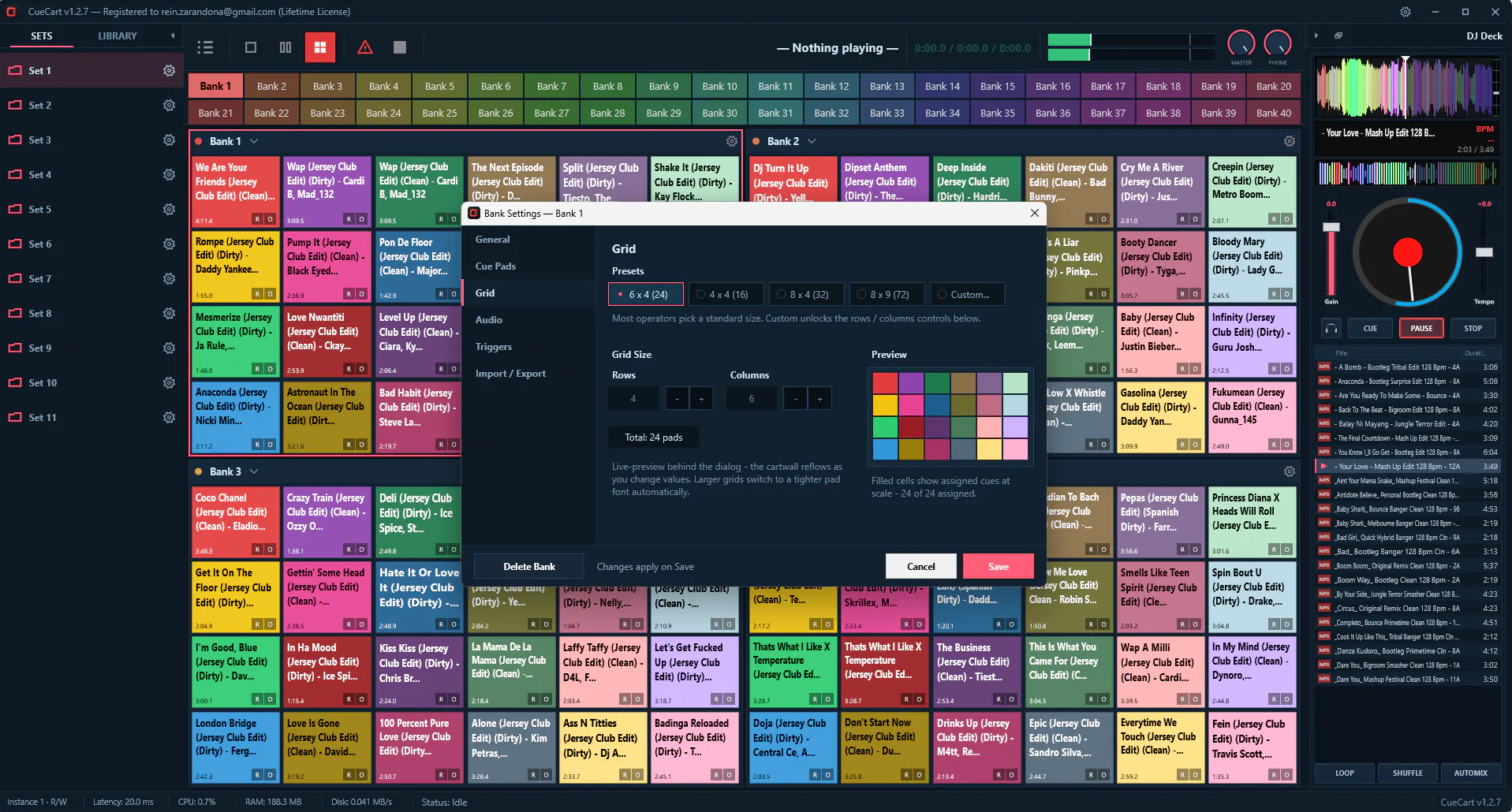Open the Import / Export section
This screenshot has height=812, width=1512.
coord(529,374)
